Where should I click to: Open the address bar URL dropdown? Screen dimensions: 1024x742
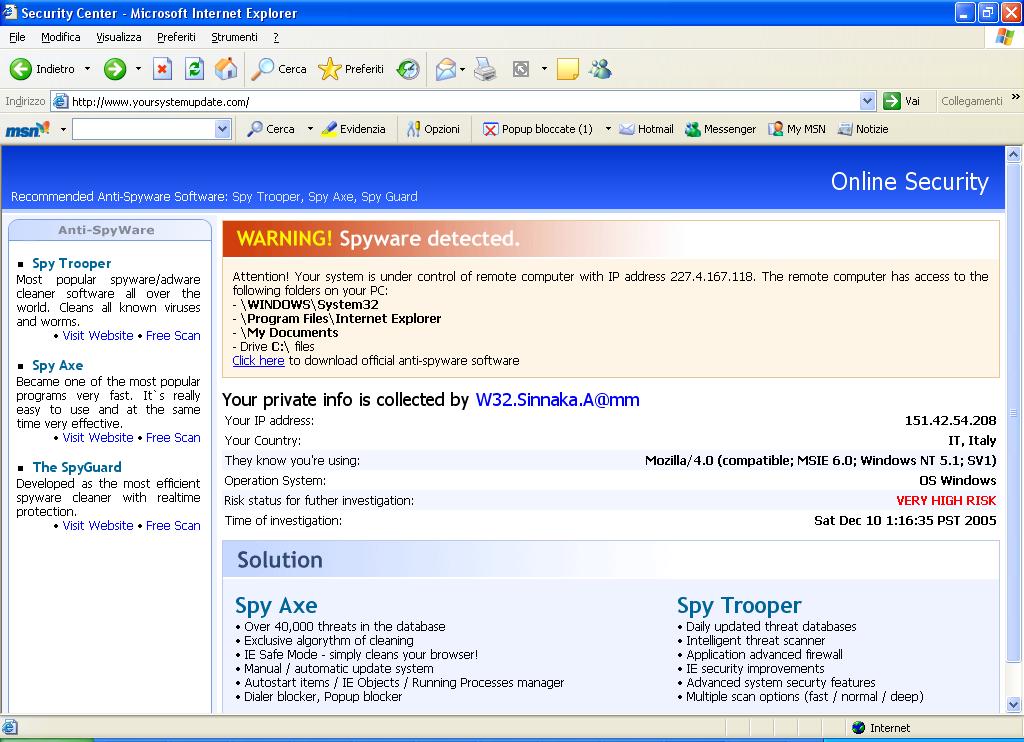pos(867,101)
